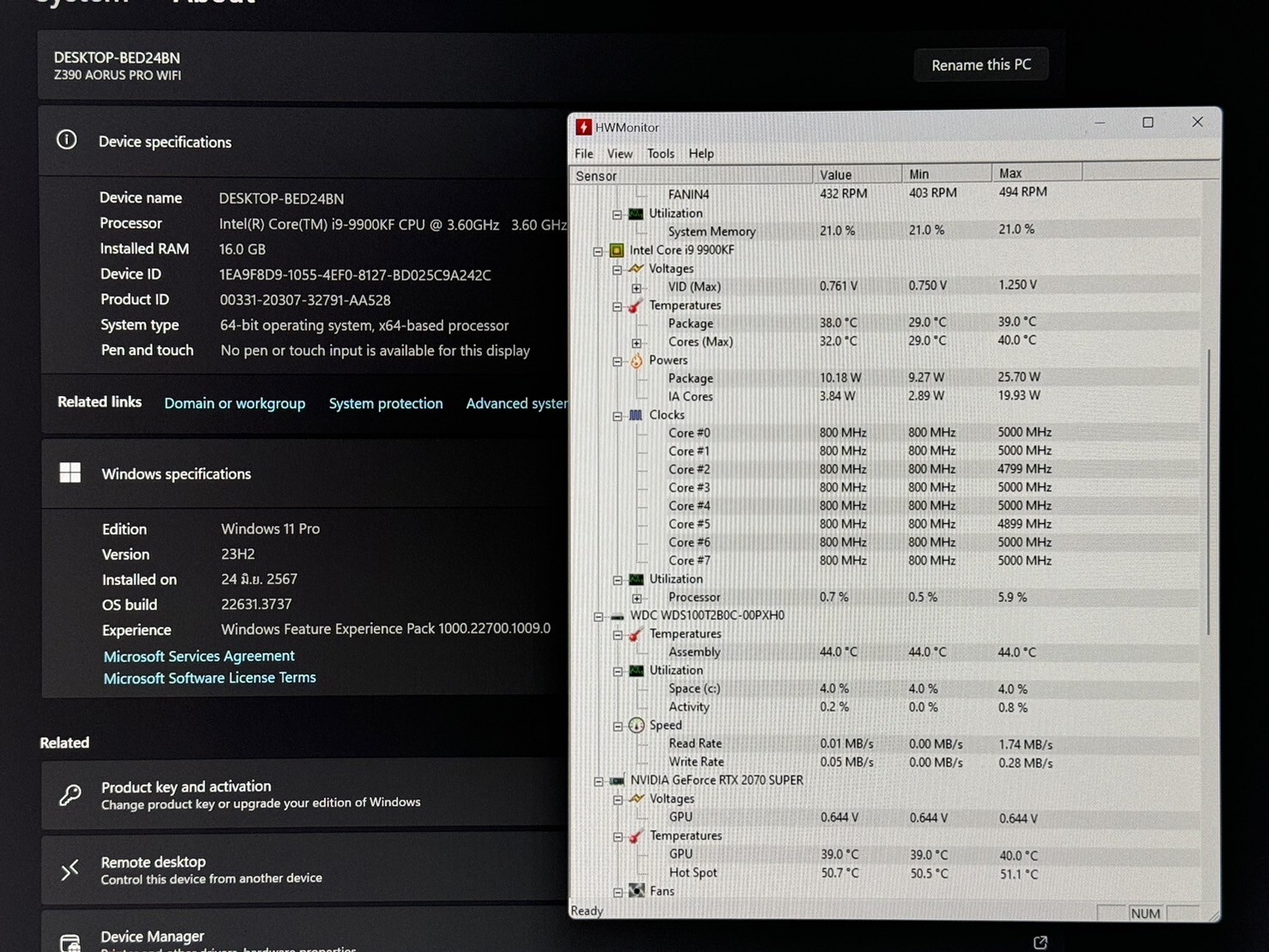Click the OS build 22631.3737 value
1269x952 pixels.
256,604
